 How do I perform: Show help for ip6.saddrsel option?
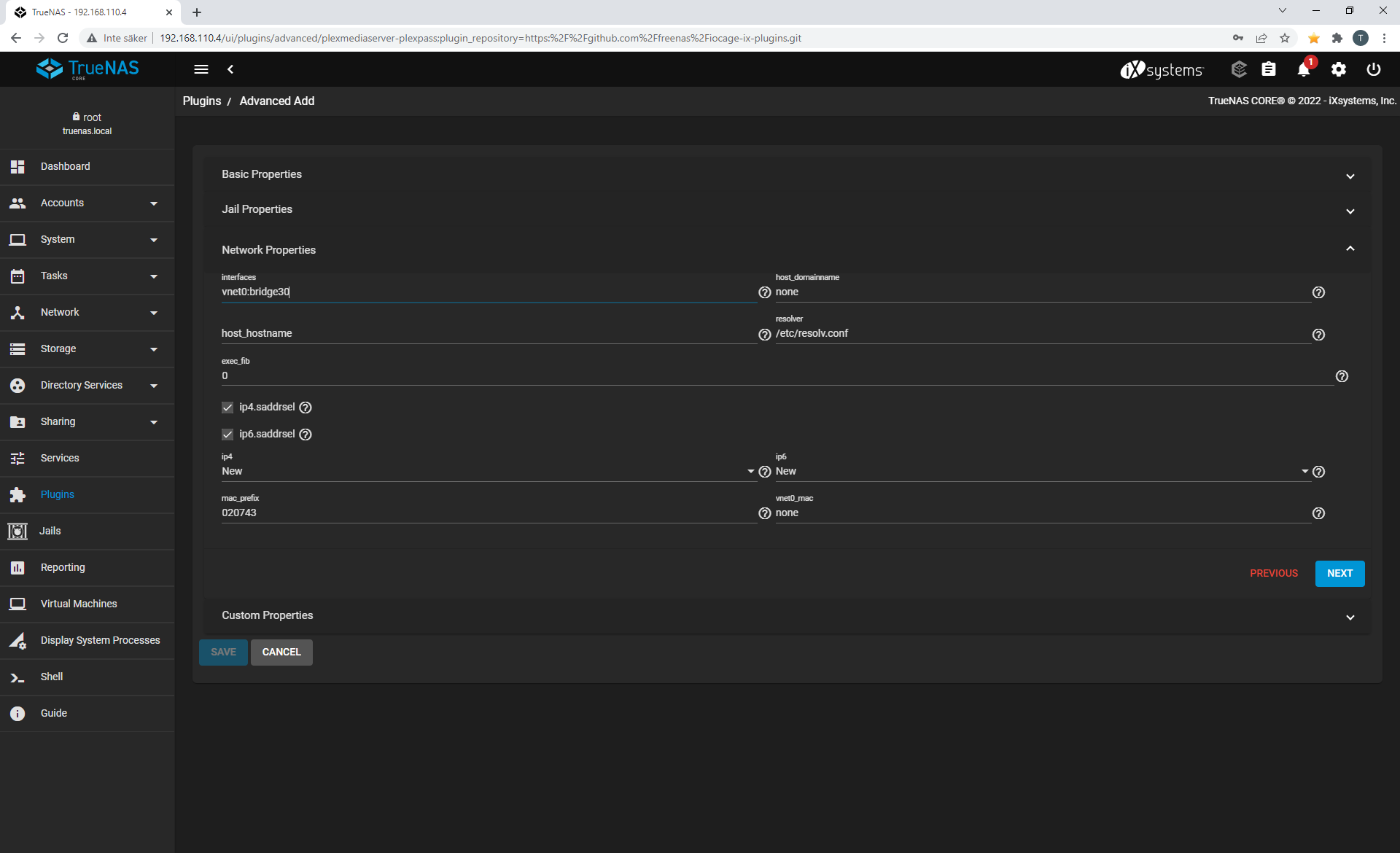coord(306,435)
